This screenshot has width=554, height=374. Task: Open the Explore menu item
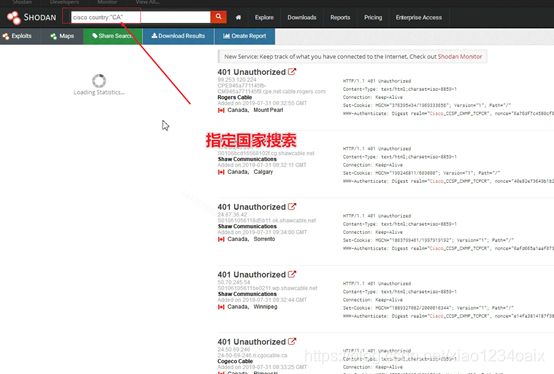(x=264, y=17)
